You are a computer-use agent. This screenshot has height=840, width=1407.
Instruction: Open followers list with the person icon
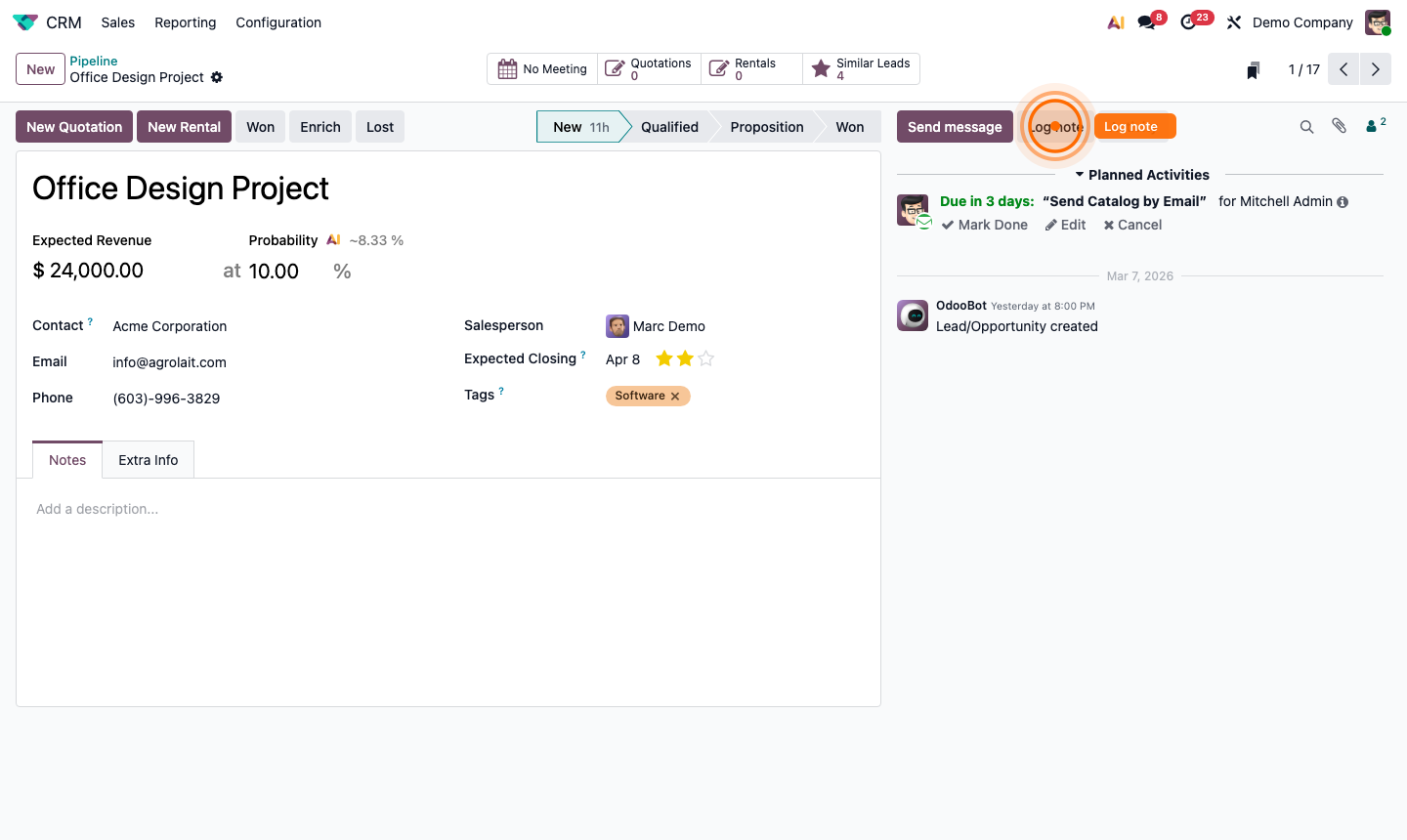click(x=1372, y=126)
